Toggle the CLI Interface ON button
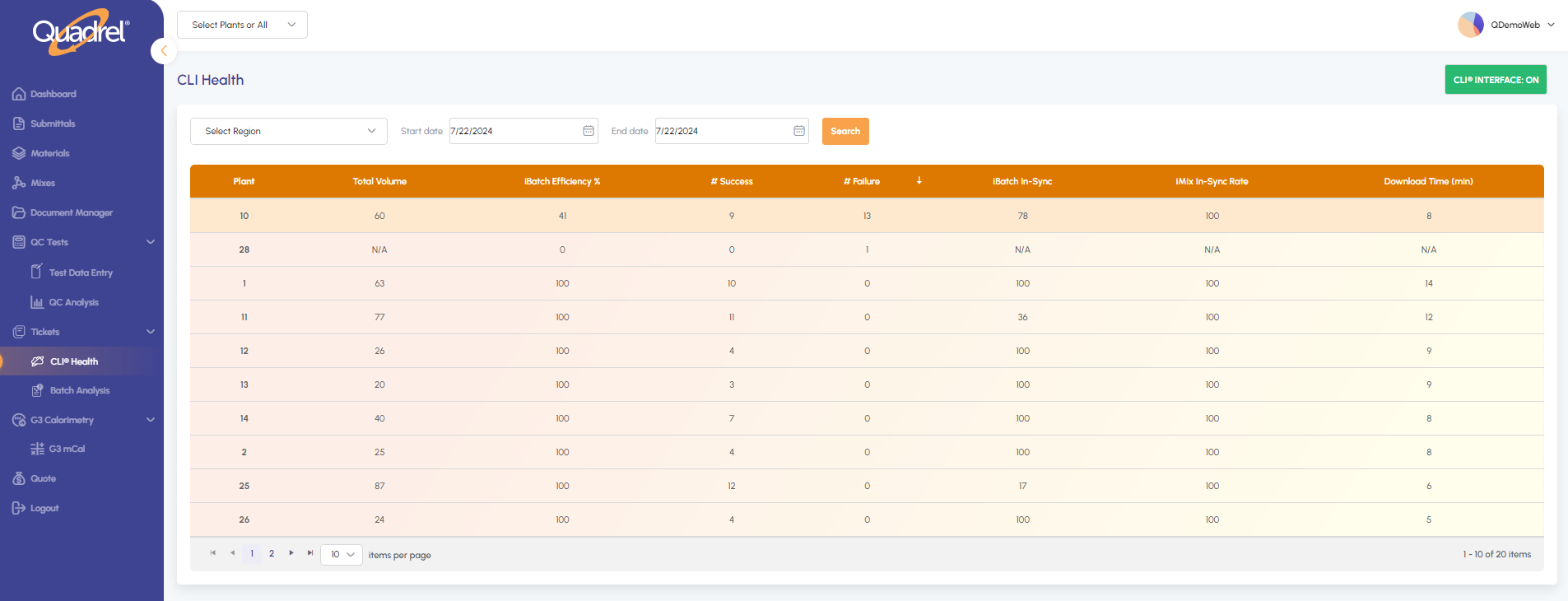This screenshot has width=1568, height=601. click(1495, 80)
